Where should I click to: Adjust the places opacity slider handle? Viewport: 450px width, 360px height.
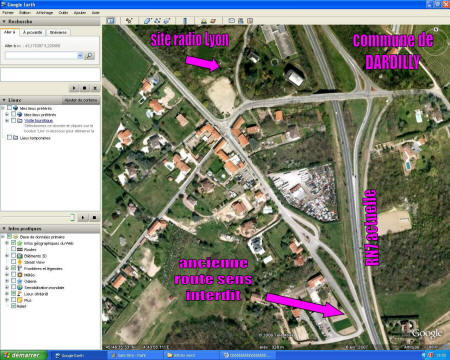click(x=72, y=218)
